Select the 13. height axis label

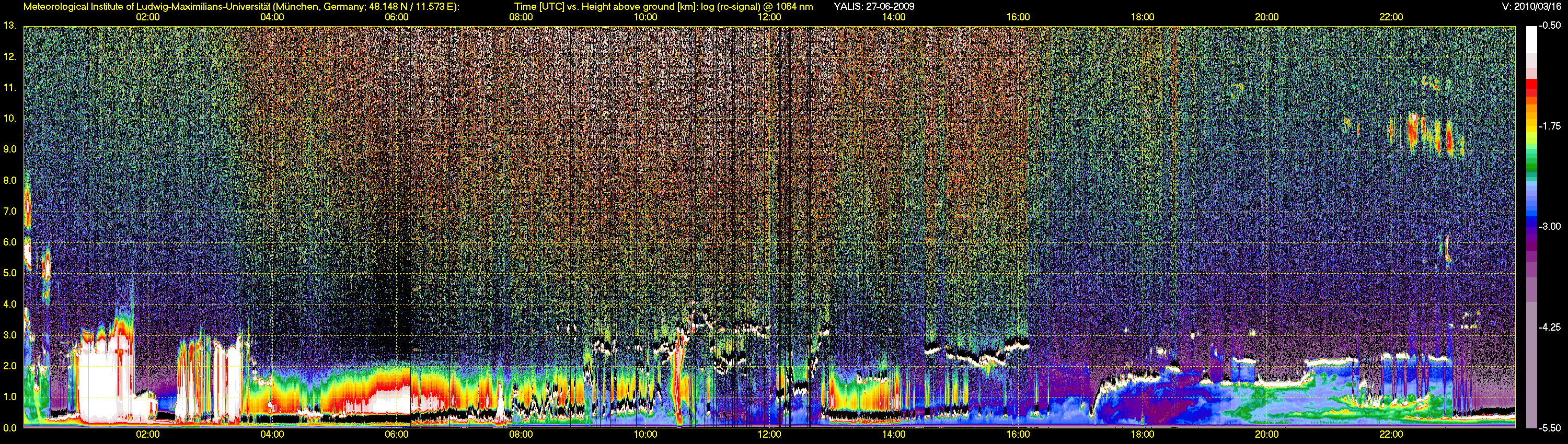(9, 26)
